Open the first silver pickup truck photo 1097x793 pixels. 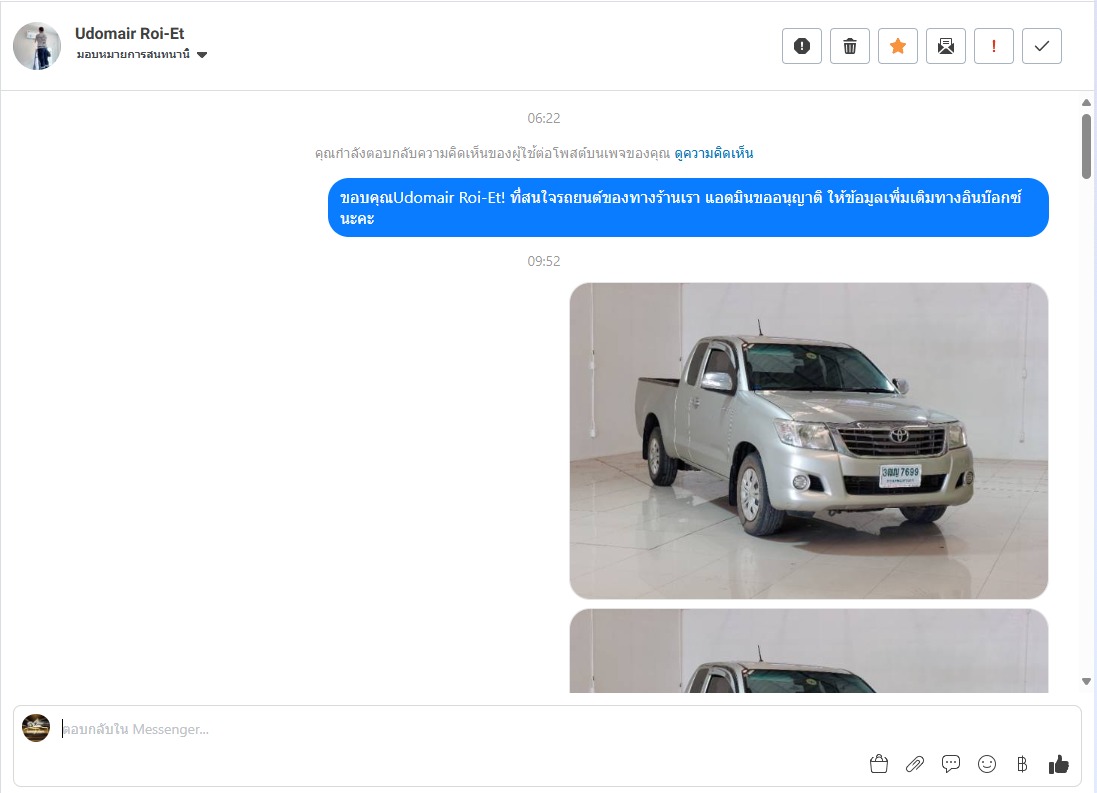click(809, 441)
